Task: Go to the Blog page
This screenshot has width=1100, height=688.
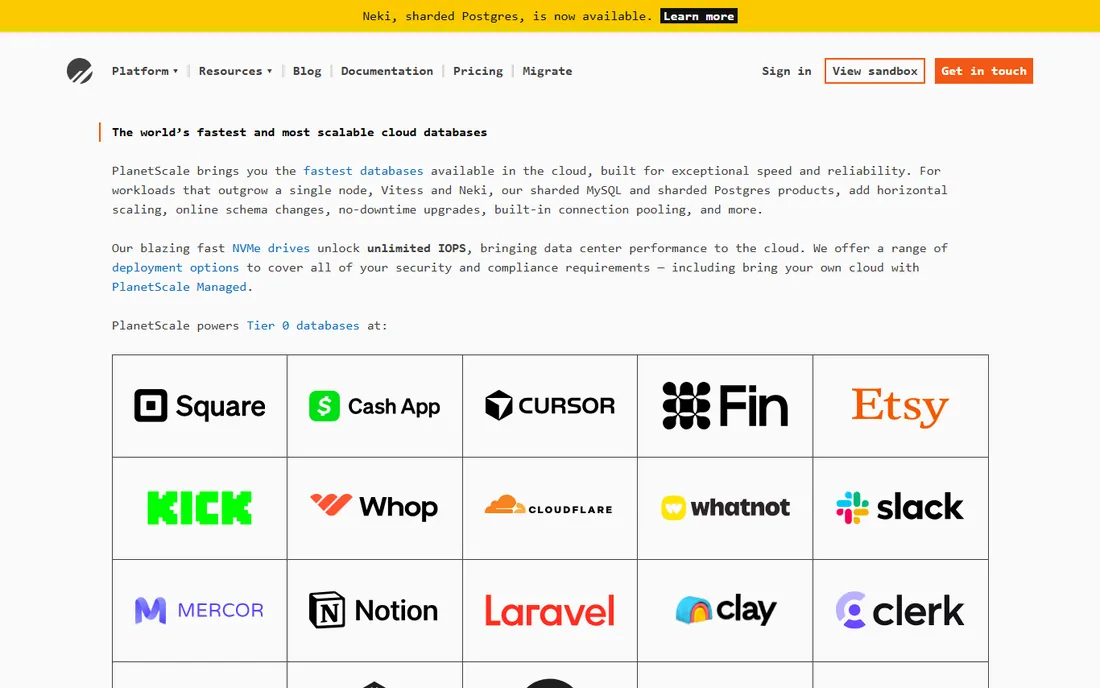Action: (x=307, y=71)
